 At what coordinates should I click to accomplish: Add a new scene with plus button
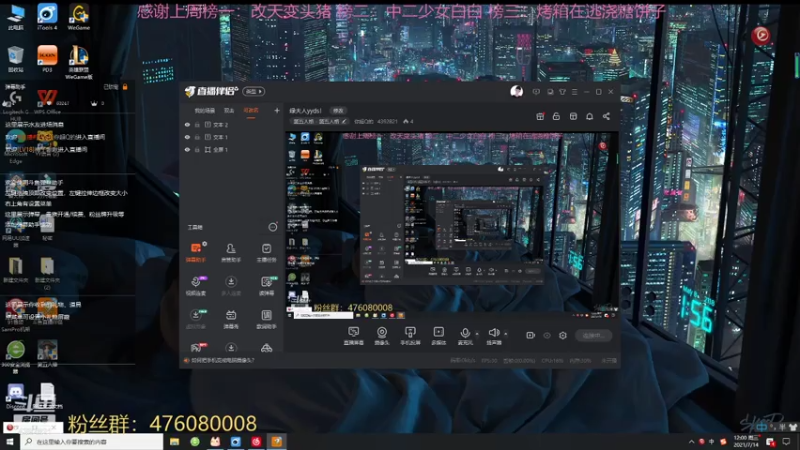coord(277,110)
